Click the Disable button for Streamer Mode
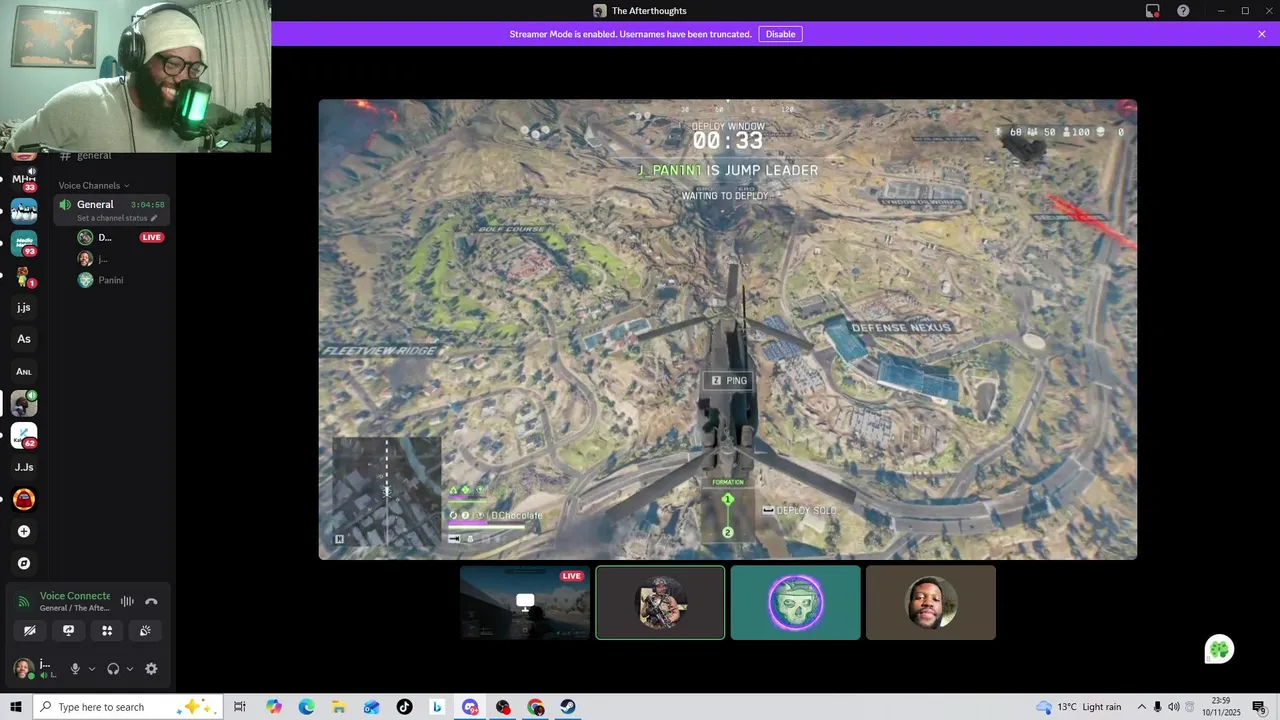This screenshot has width=1280, height=720. point(780,34)
